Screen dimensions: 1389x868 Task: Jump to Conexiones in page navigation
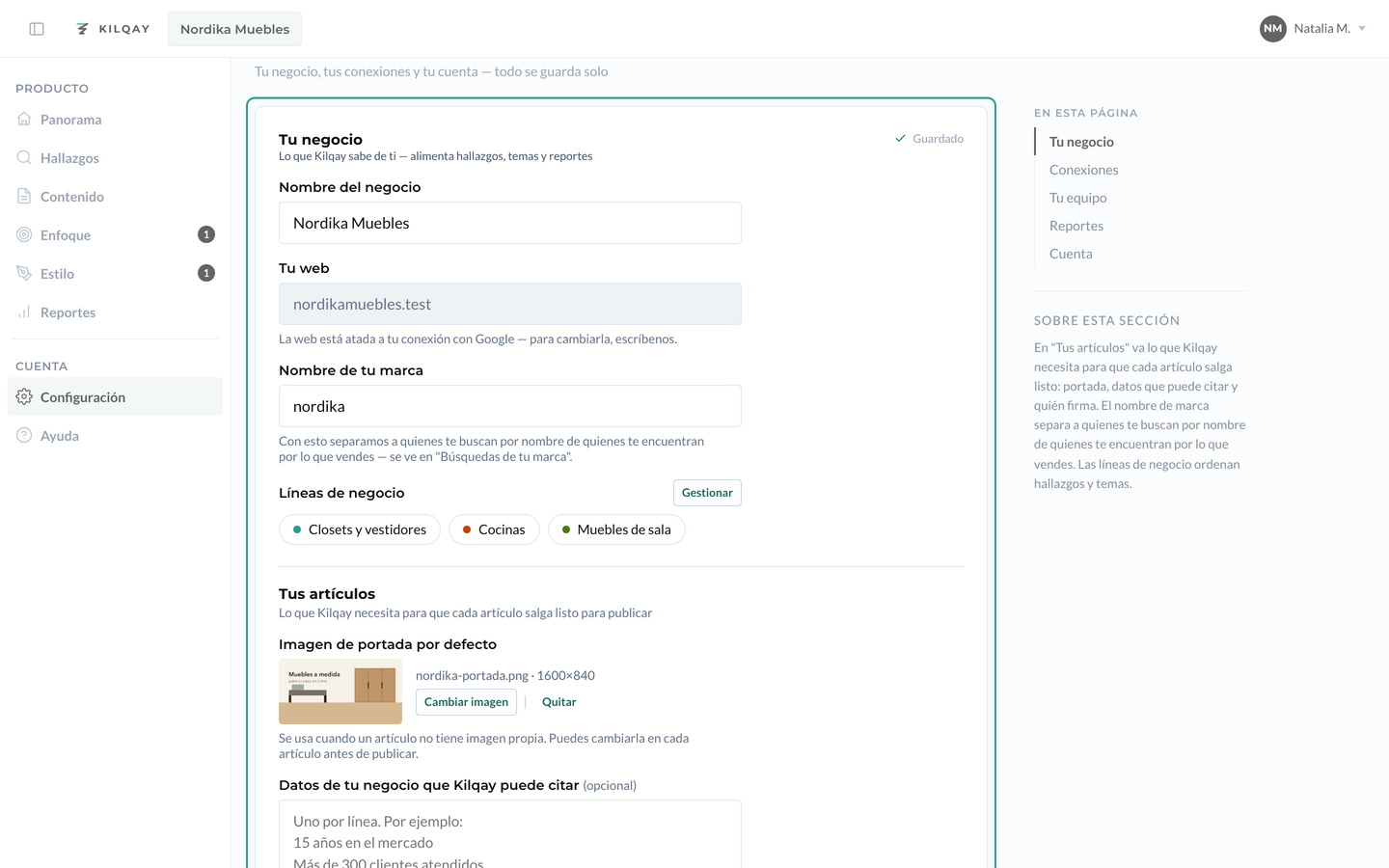click(1084, 170)
